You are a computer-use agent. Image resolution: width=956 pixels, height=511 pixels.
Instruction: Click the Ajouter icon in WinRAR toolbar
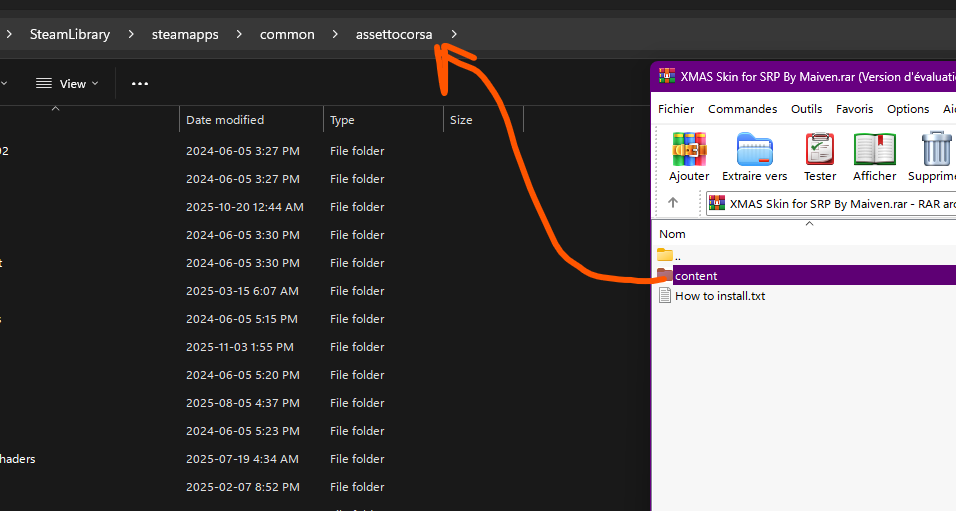(689, 149)
